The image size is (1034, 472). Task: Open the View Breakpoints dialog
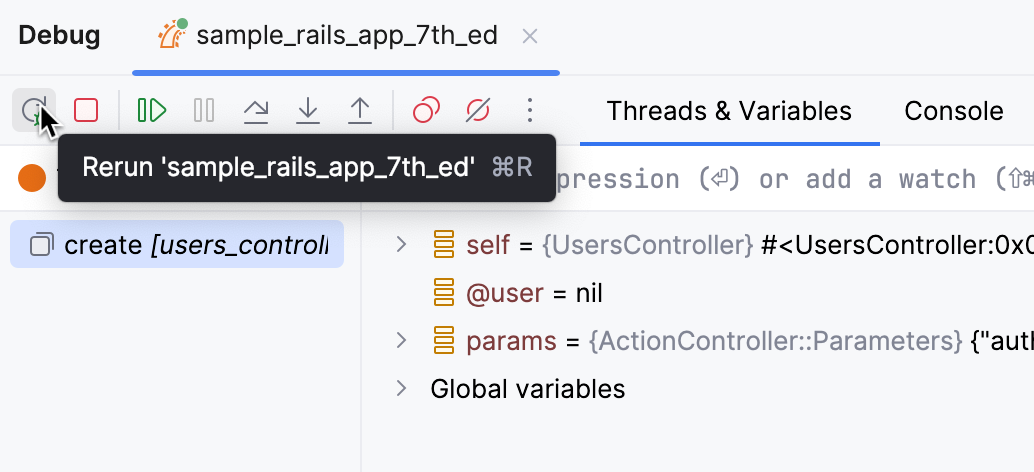coord(427,110)
